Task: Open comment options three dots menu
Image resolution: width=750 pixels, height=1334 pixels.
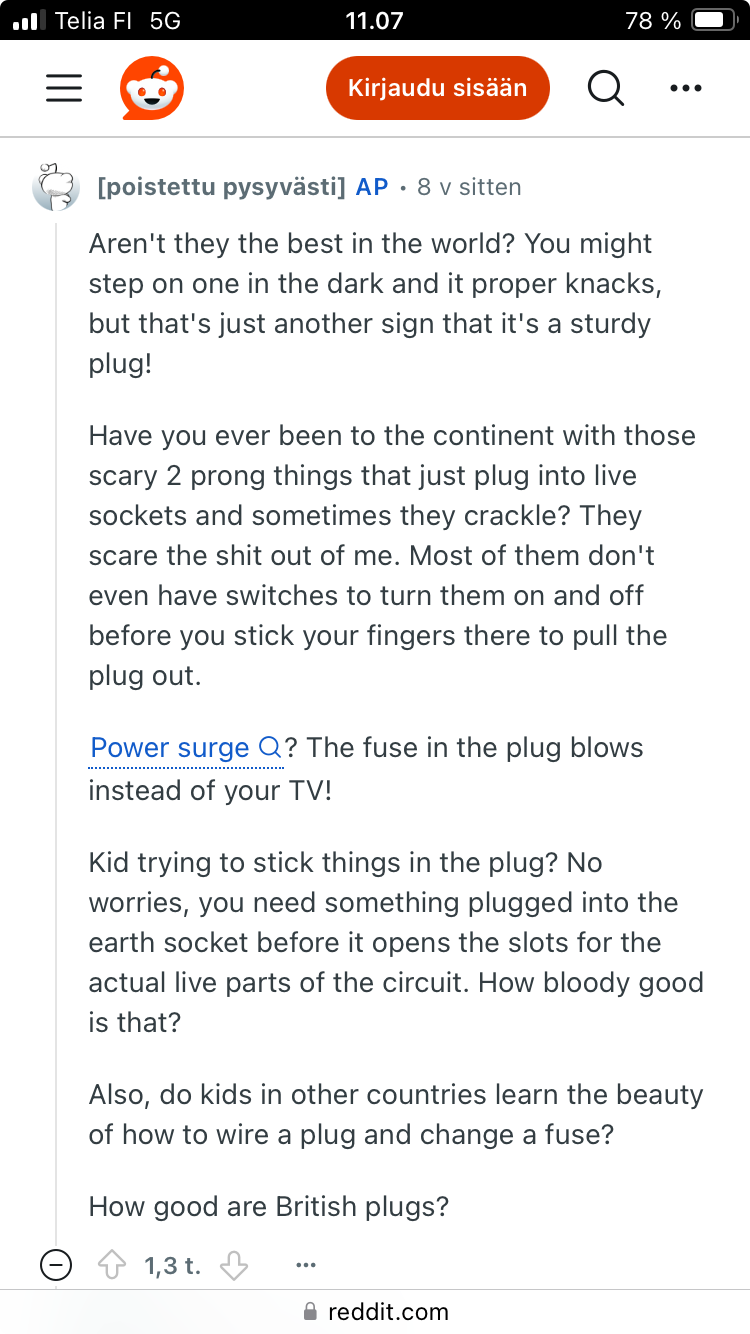Action: (x=306, y=1265)
